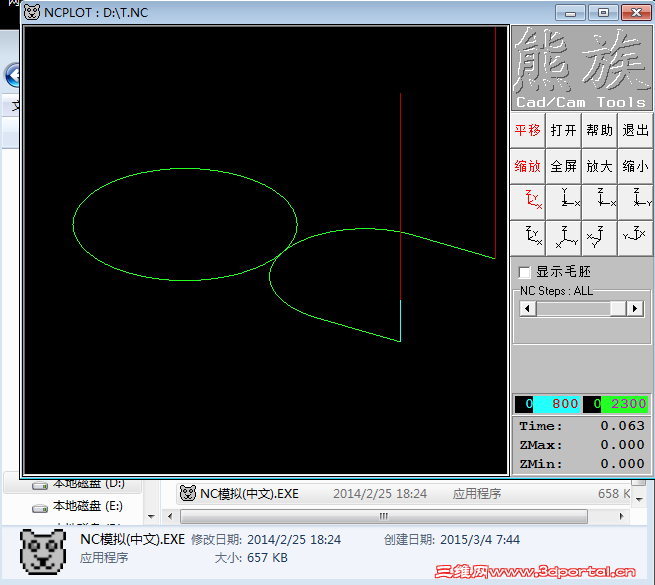Click Explorer horizontal scrollbar right arrow
Image resolution: width=655 pixels, height=585 pixels.
click(x=622, y=516)
